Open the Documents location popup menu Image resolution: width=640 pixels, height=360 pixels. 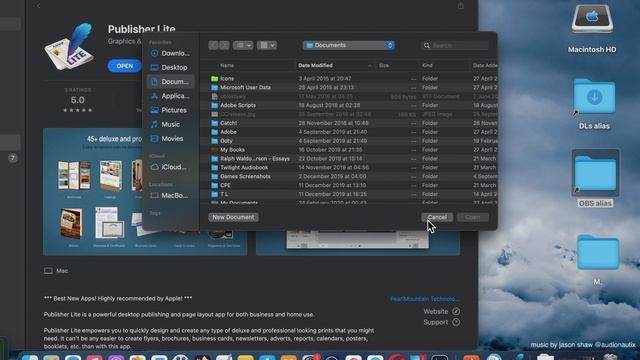click(349, 45)
